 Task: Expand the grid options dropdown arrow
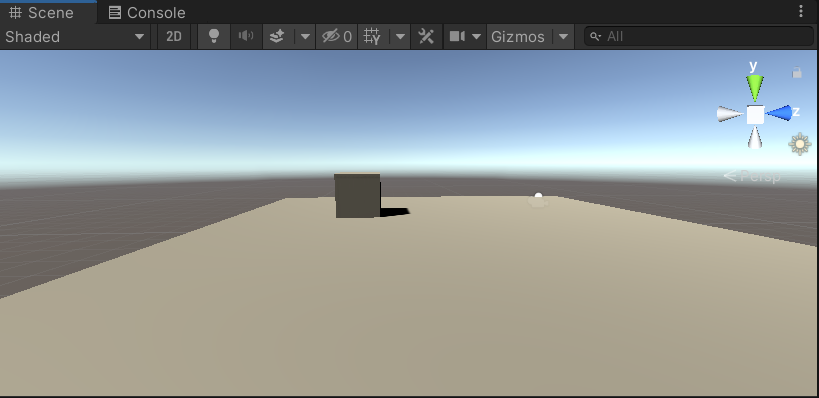click(x=401, y=37)
